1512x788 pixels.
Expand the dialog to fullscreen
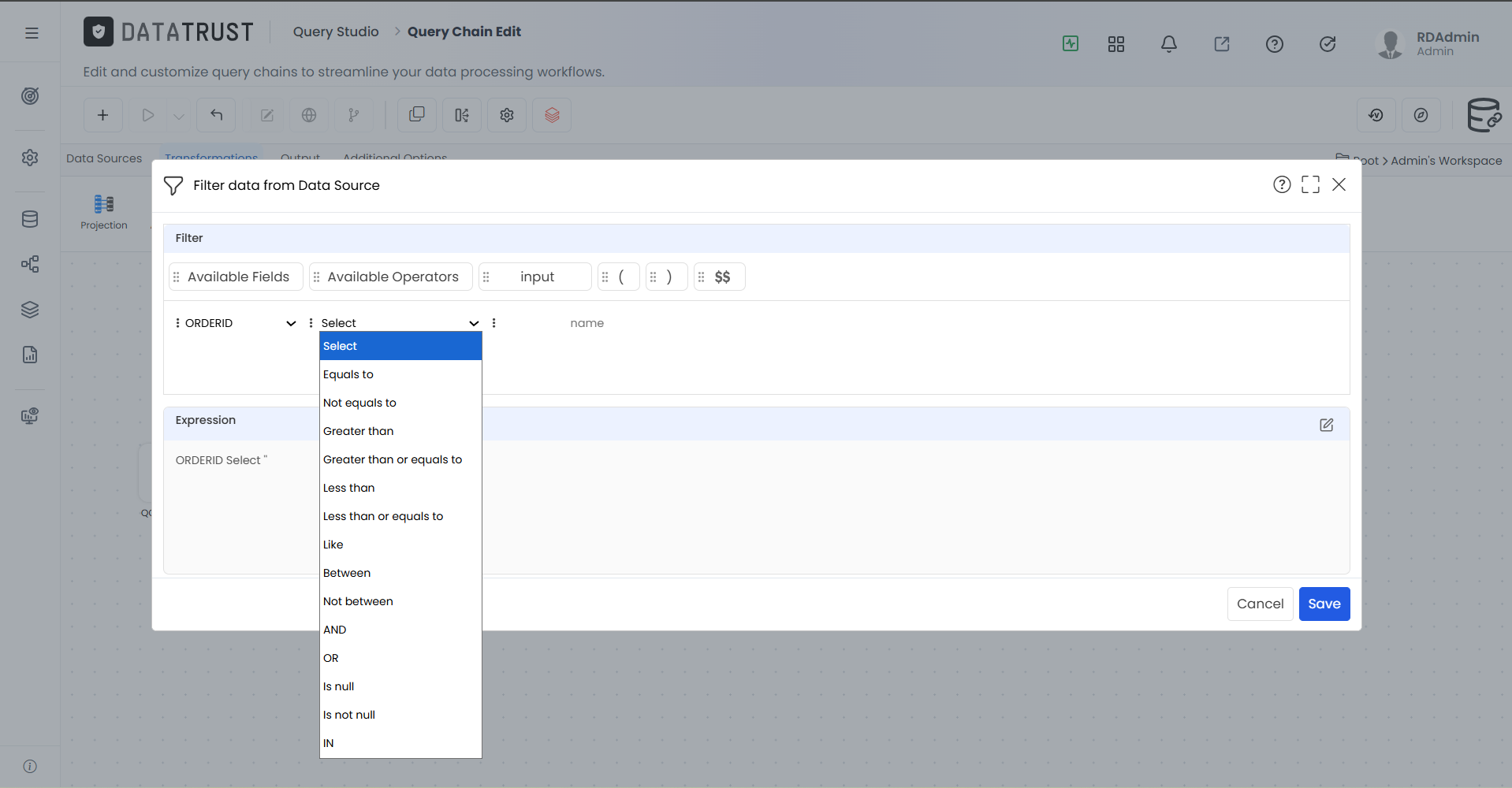coord(1310,184)
